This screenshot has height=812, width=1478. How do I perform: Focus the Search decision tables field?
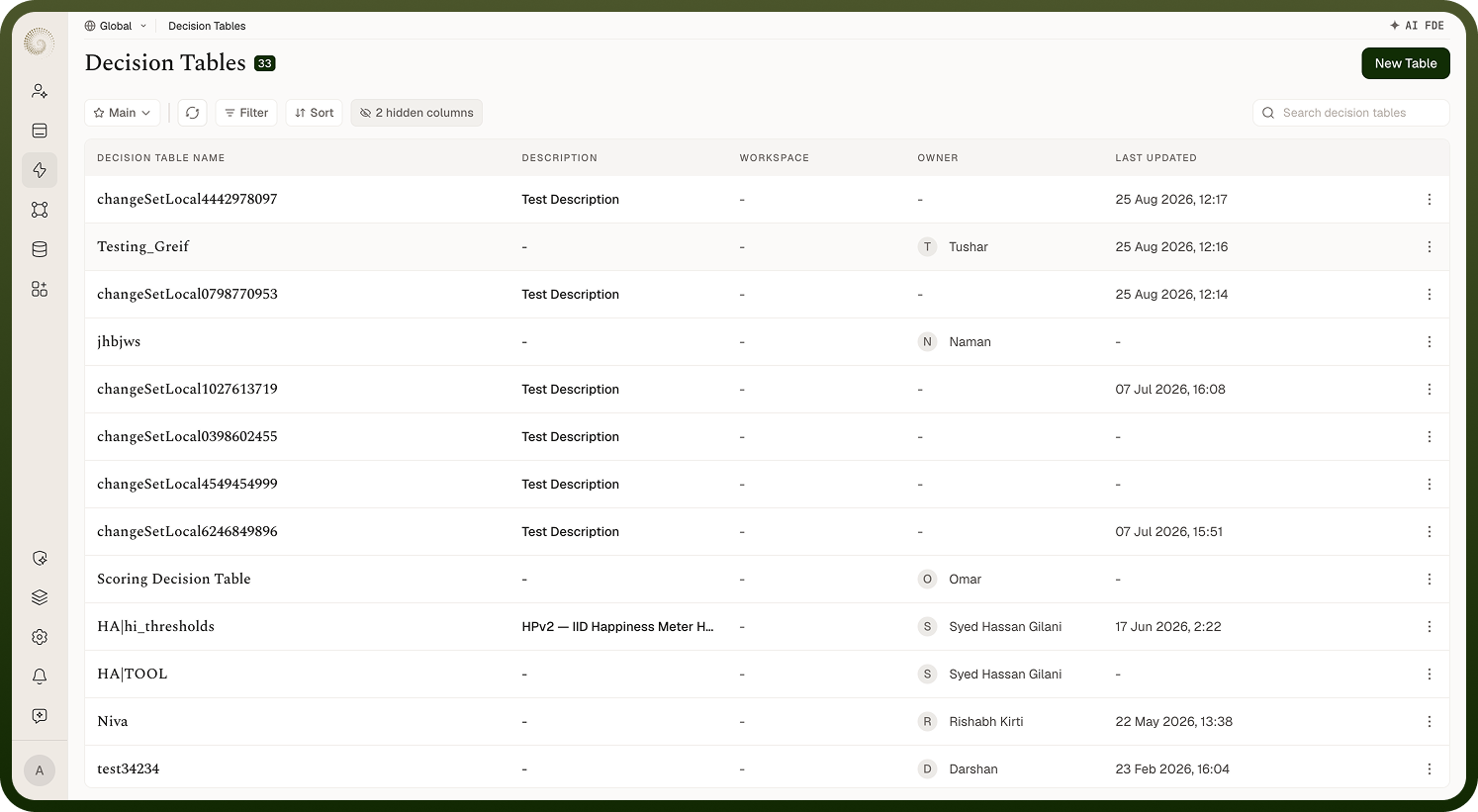1351,113
